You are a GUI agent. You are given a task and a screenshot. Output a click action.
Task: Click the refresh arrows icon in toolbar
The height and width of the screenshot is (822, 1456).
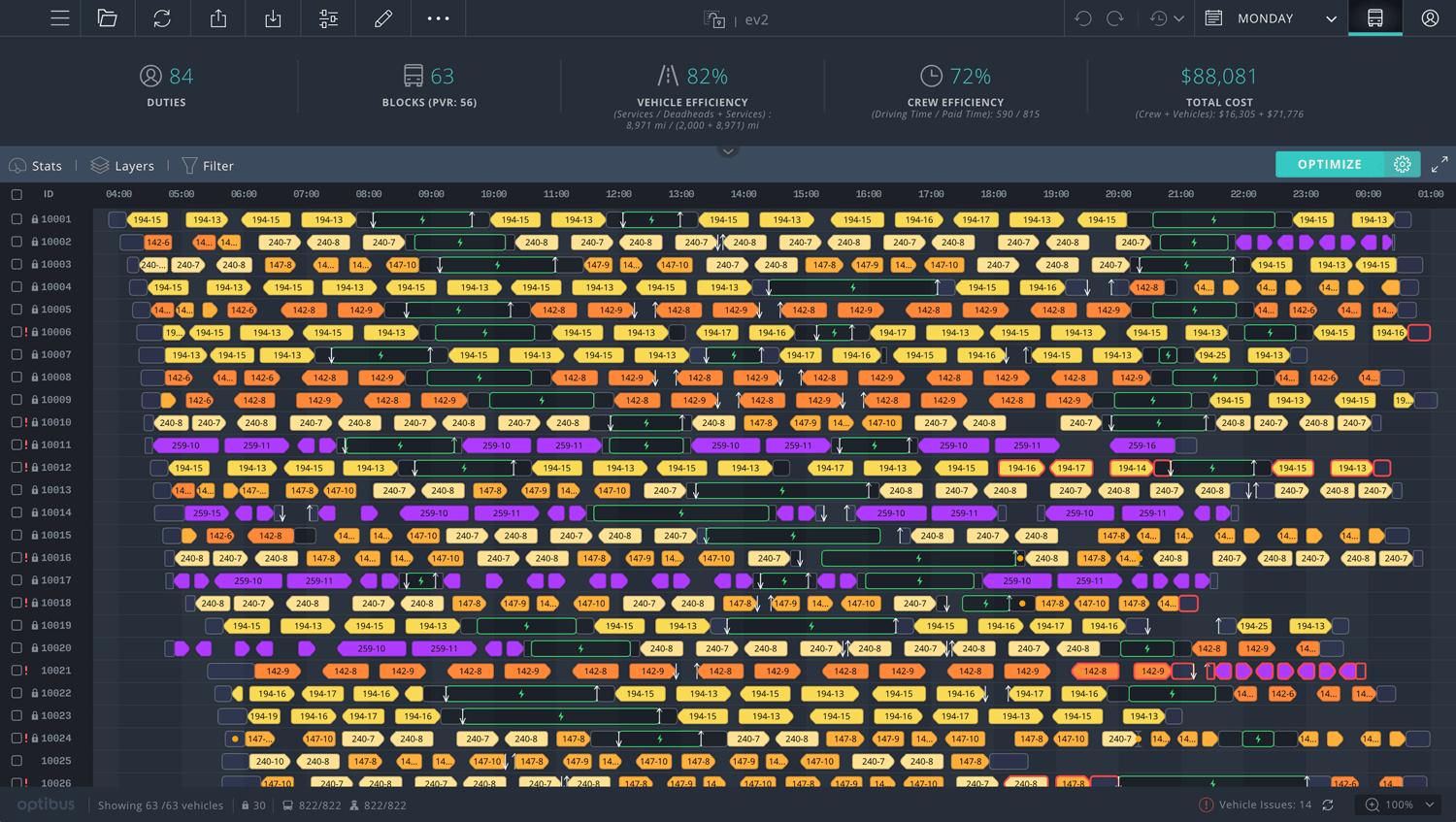pos(162,18)
